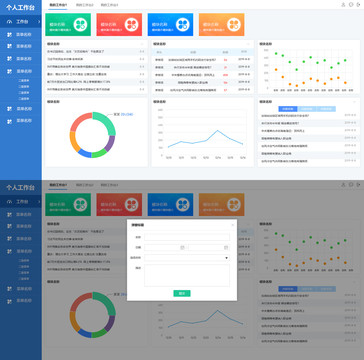Click the logout icon in the bright dashboard header

358,5
